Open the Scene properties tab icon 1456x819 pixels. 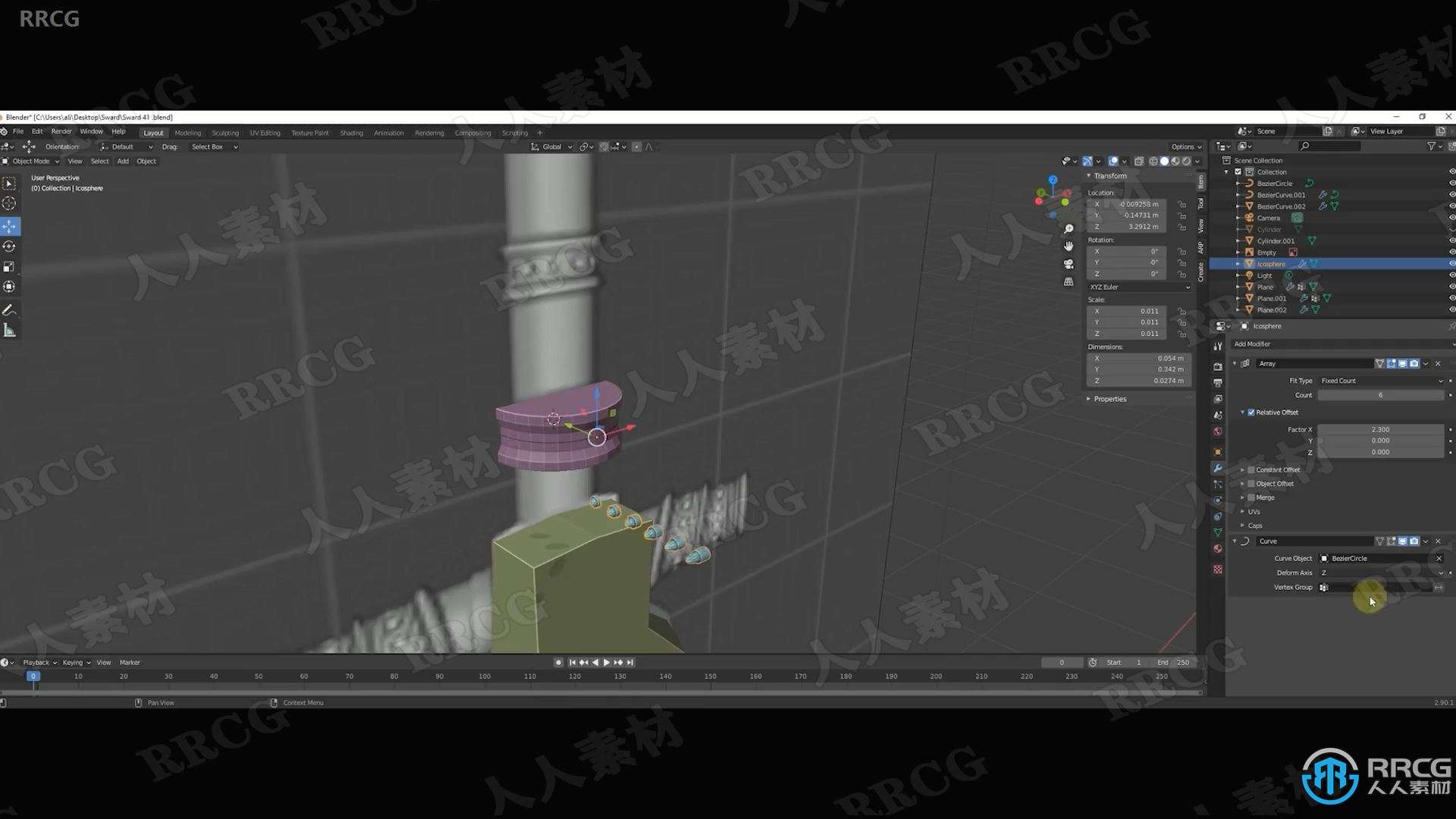(1218, 416)
